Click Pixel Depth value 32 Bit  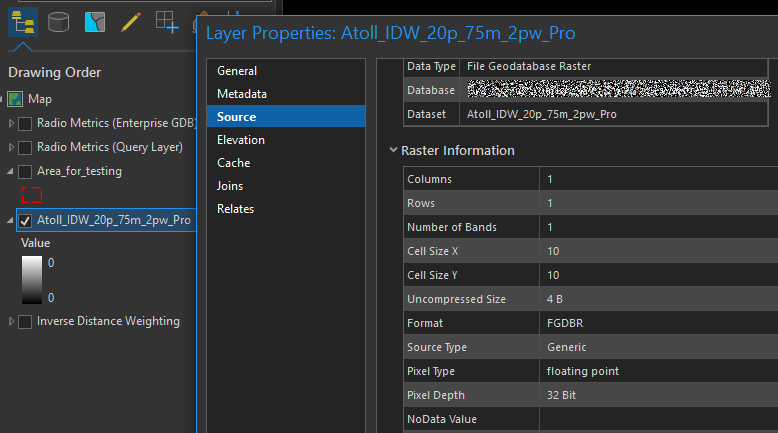click(561, 395)
